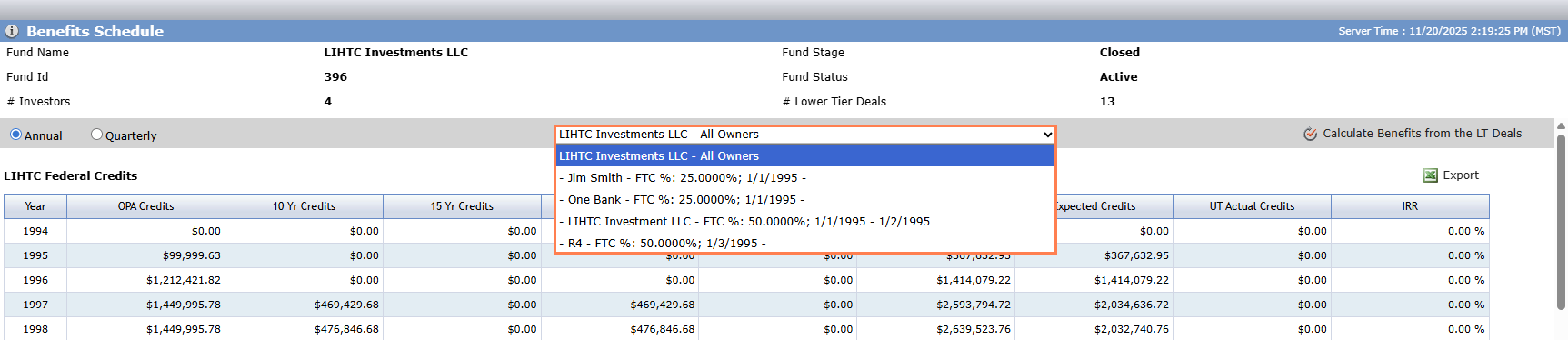Click the Year column header
1568x340 pixels.
[x=35, y=206]
